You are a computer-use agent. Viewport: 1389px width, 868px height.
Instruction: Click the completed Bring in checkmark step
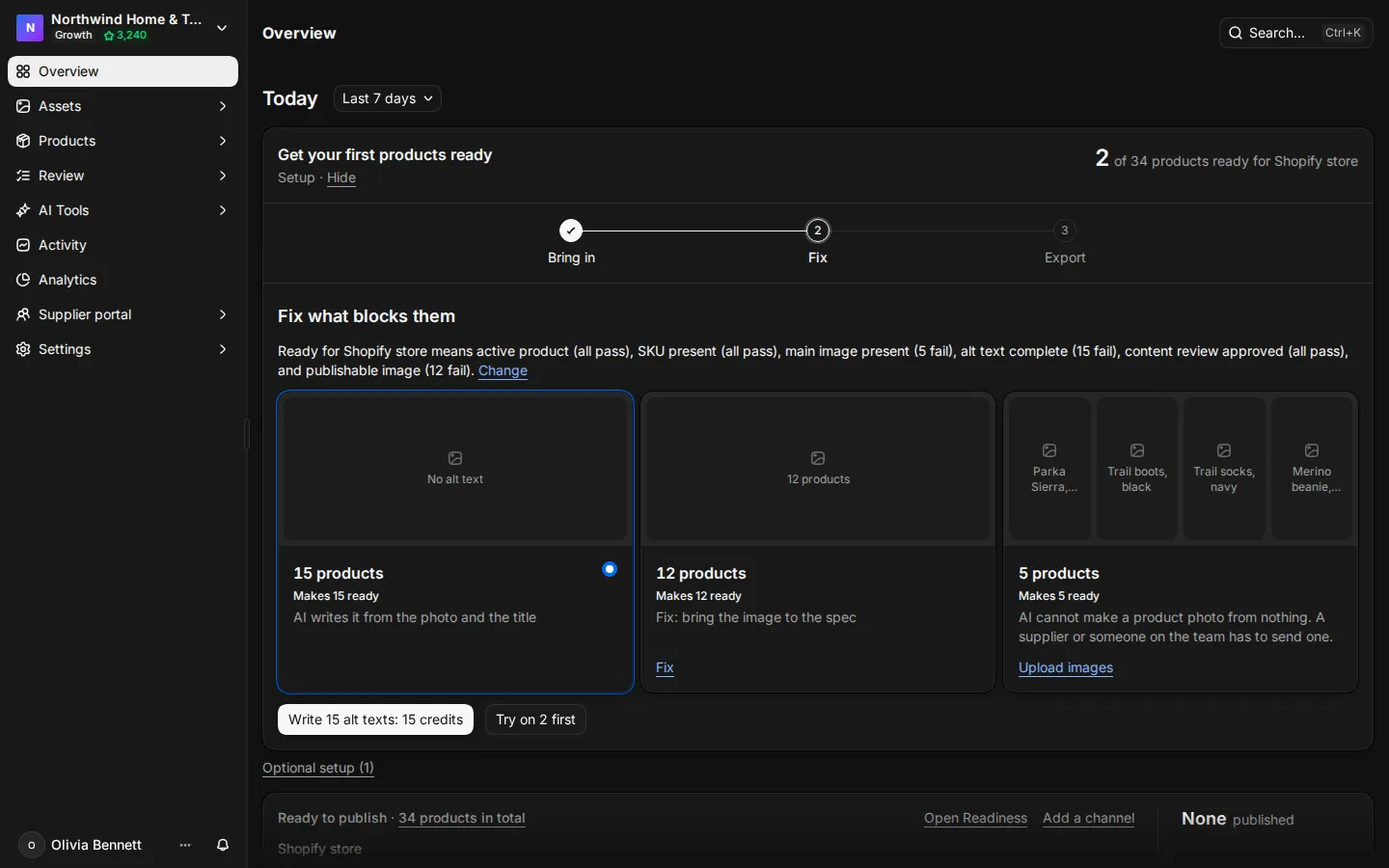(x=571, y=231)
